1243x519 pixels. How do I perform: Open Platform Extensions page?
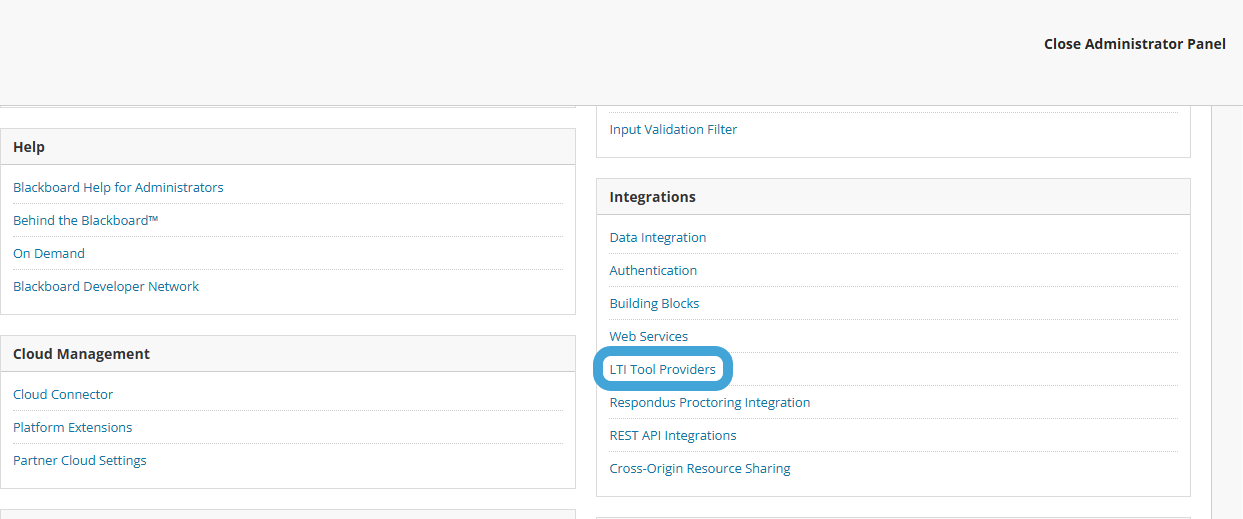click(x=72, y=427)
